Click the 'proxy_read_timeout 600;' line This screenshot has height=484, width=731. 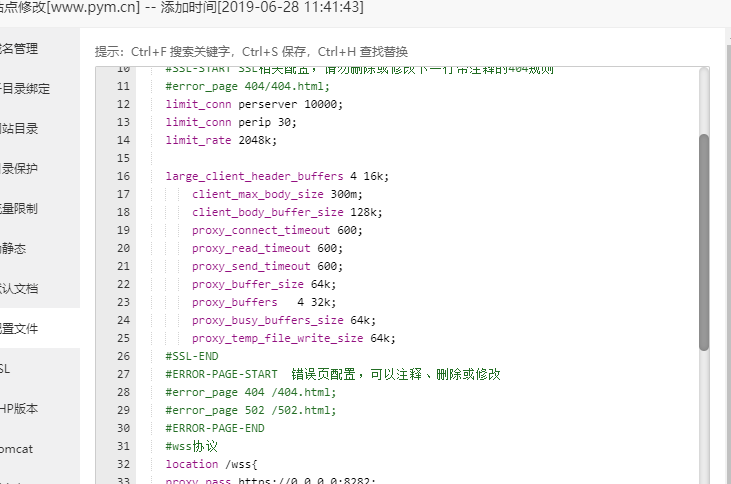click(267, 249)
